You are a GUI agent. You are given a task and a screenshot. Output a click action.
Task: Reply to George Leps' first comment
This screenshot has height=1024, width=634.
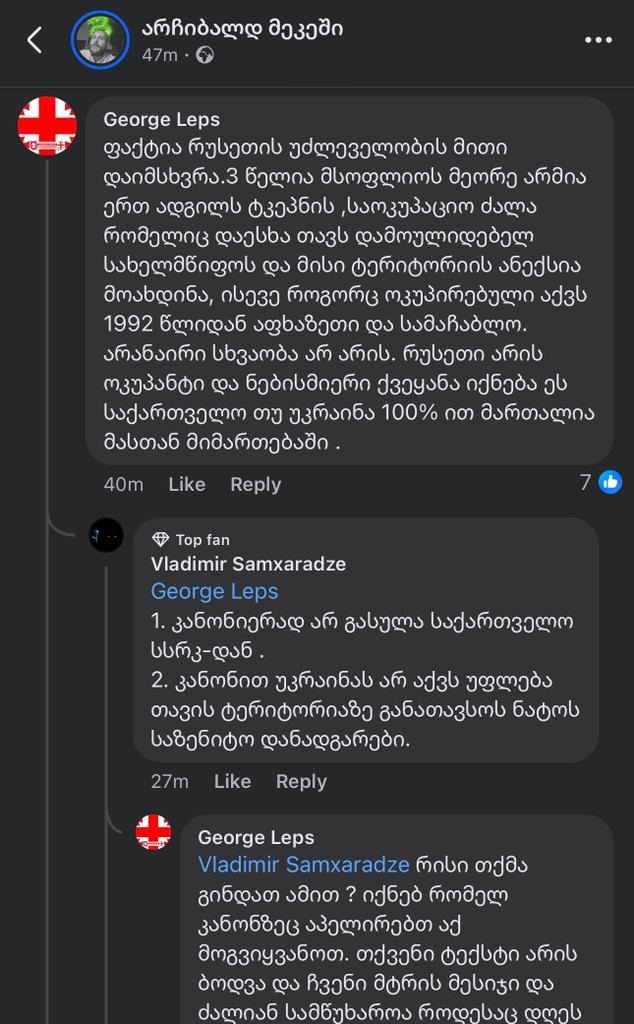255,484
